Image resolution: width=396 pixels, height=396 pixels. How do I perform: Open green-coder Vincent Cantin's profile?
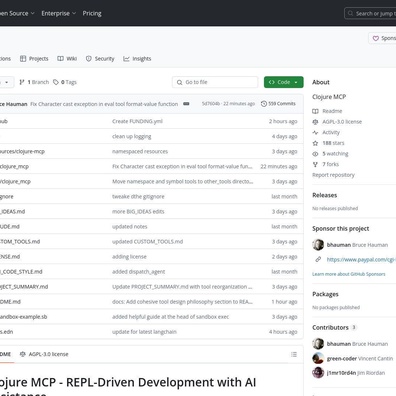click(360, 359)
